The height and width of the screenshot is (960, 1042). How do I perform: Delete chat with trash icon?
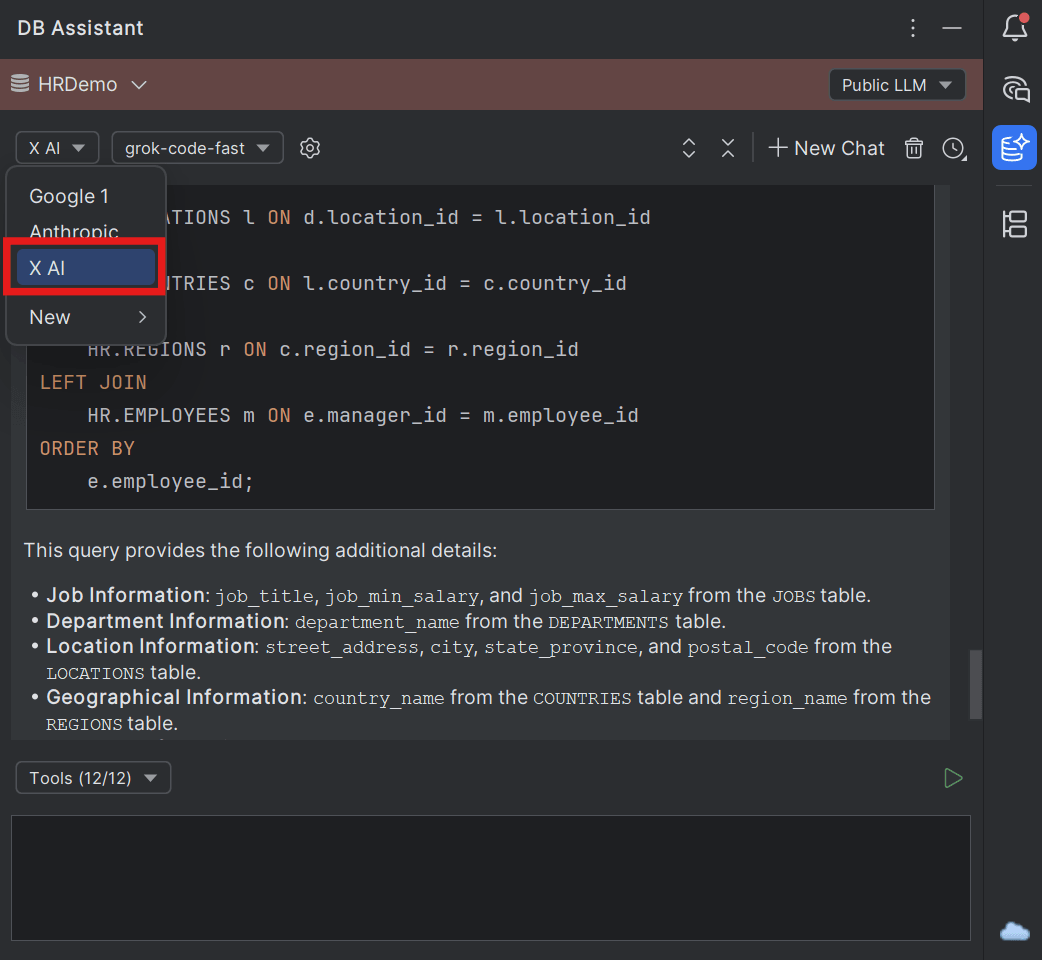914,147
